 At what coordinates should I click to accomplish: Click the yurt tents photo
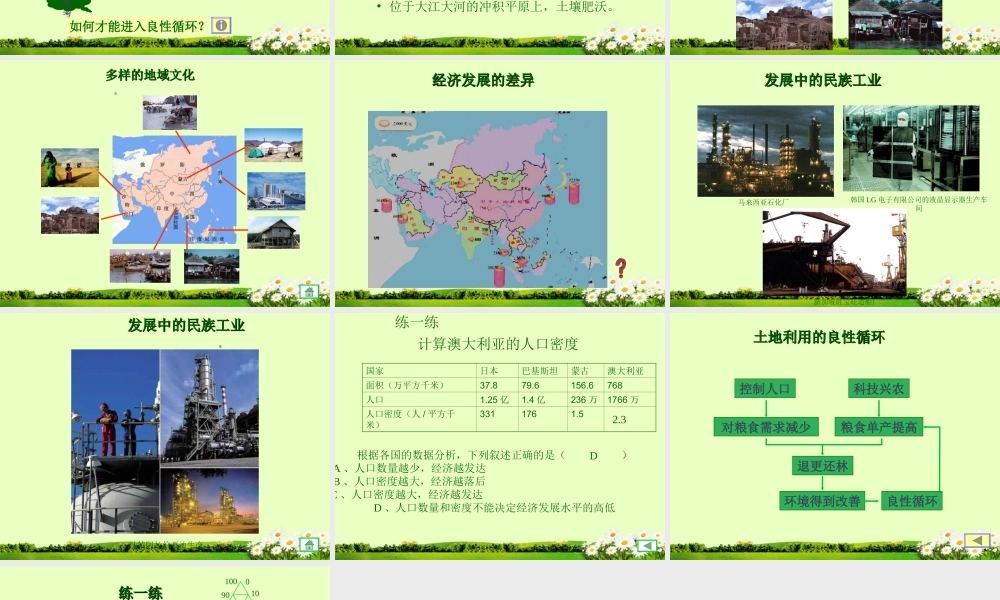click(x=274, y=145)
